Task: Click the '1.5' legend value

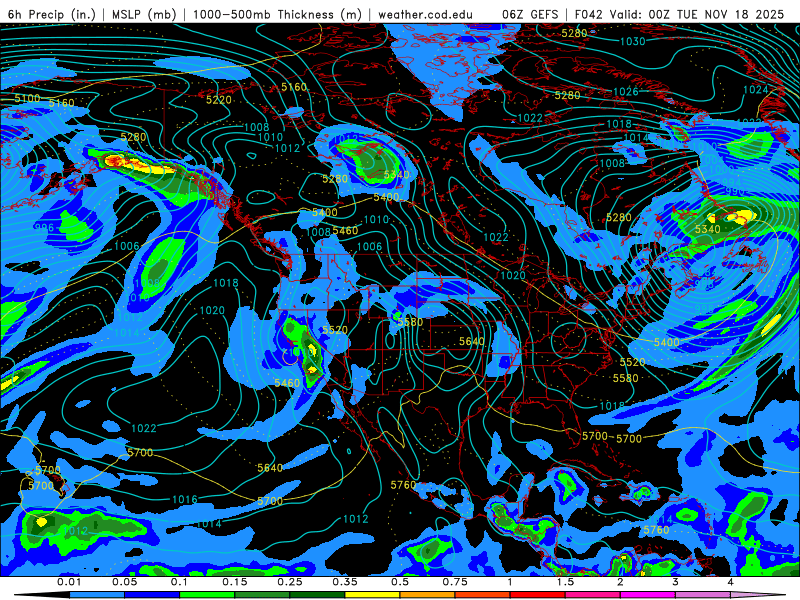Action: pos(565,582)
